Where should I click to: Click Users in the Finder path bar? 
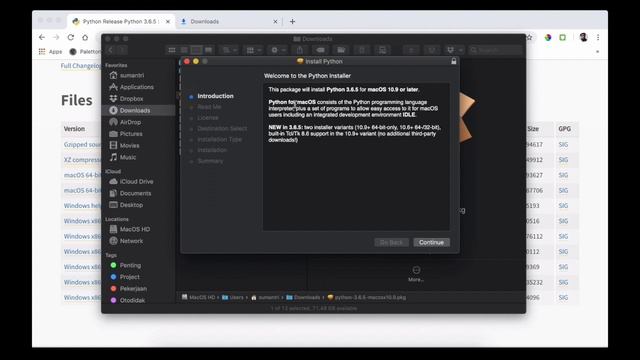[x=233, y=297]
